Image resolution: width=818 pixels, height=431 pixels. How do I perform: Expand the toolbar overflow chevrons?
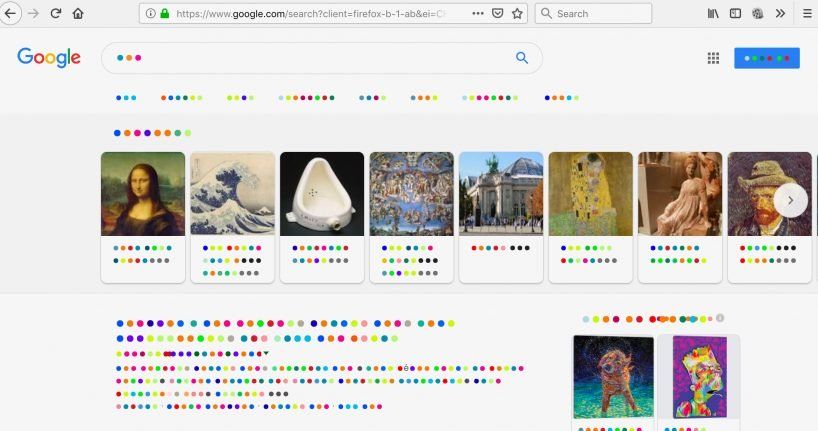pyautogui.click(x=780, y=14)
